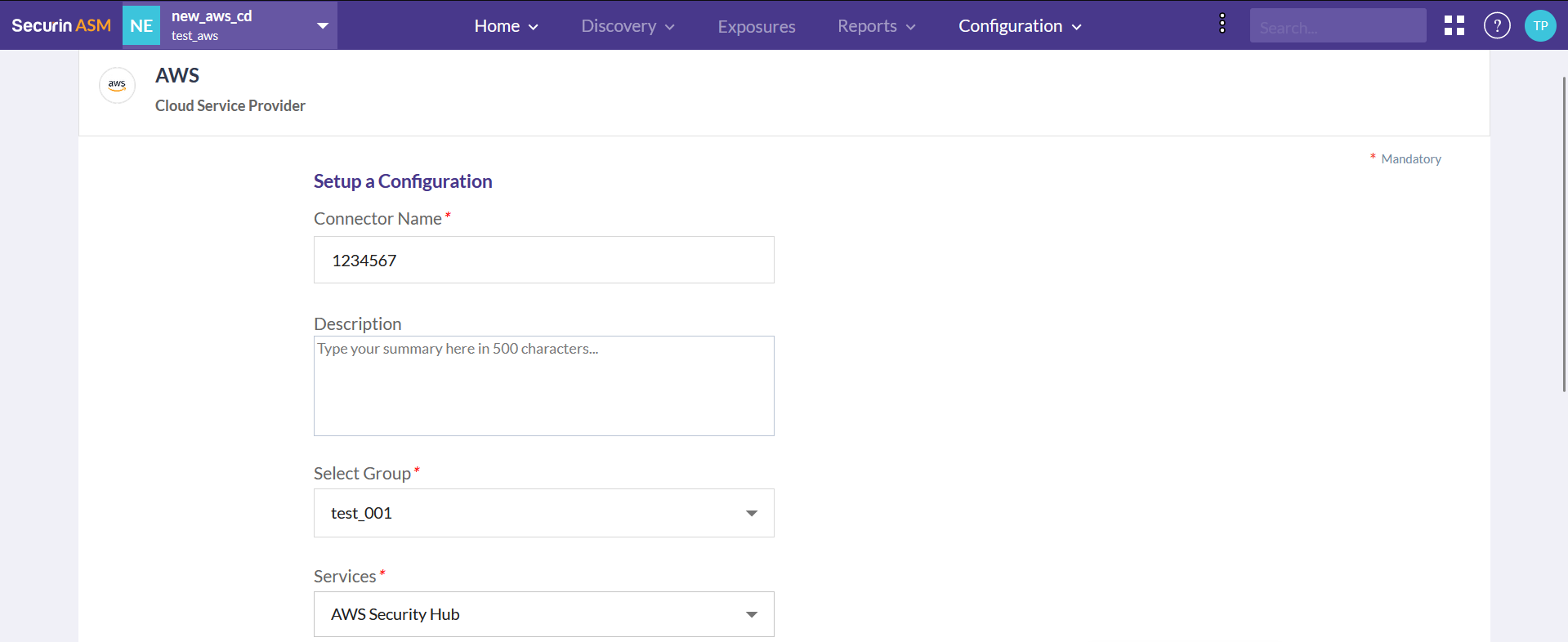The image size is (1568, 642).
Task: Click the AWS provider logo
Action: pyautogui.click(x=117, y=85)
